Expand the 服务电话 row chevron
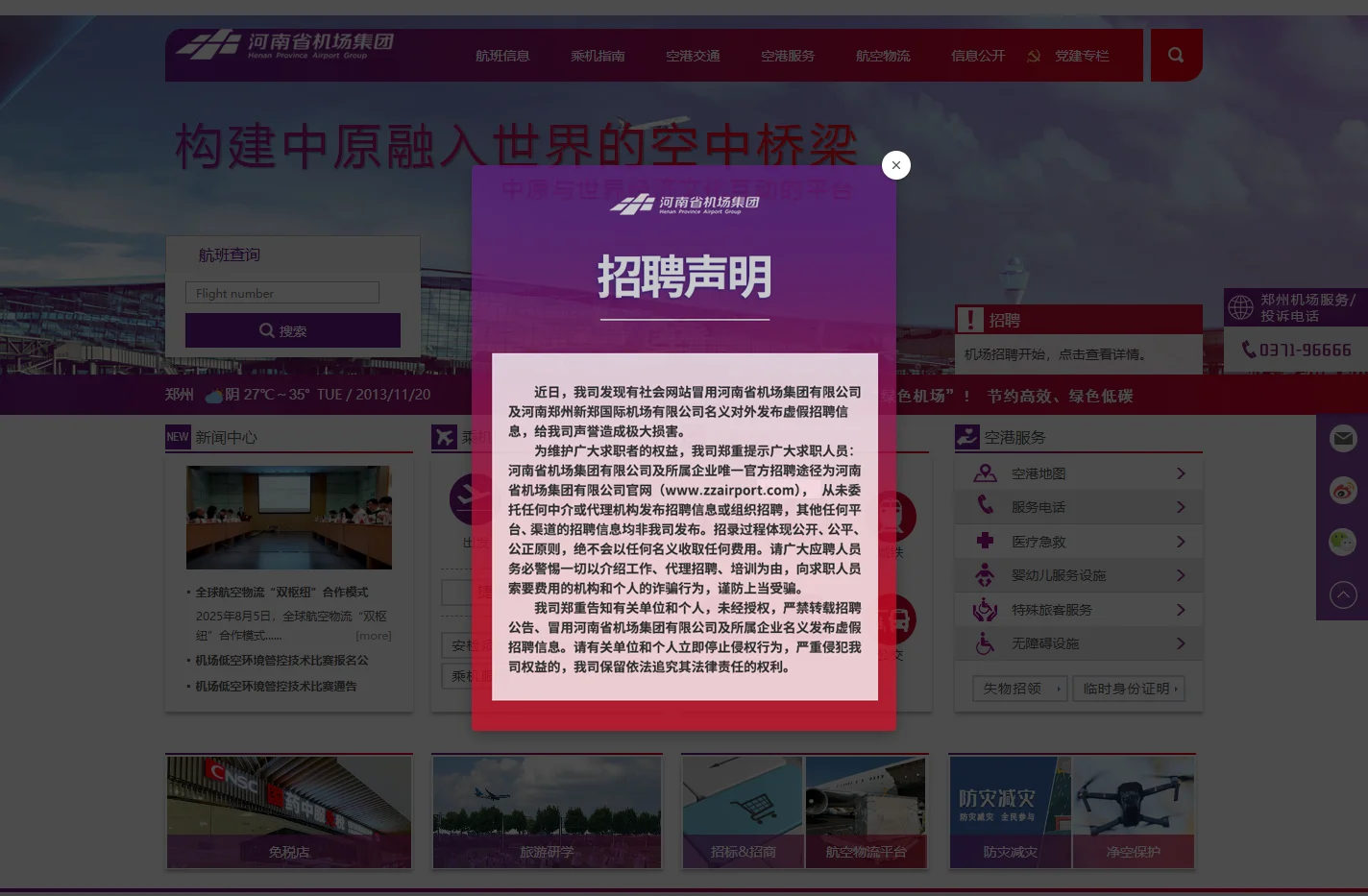 (x=1181, y=507)
